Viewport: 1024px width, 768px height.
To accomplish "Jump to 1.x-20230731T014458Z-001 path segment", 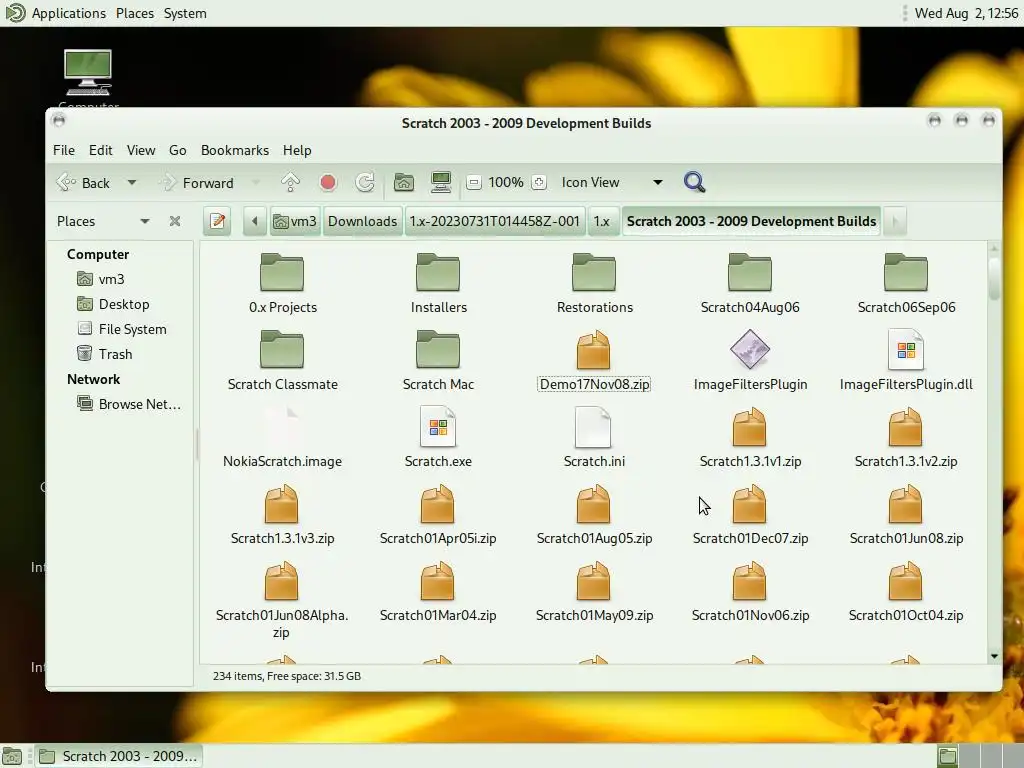I will click(494, 221).
